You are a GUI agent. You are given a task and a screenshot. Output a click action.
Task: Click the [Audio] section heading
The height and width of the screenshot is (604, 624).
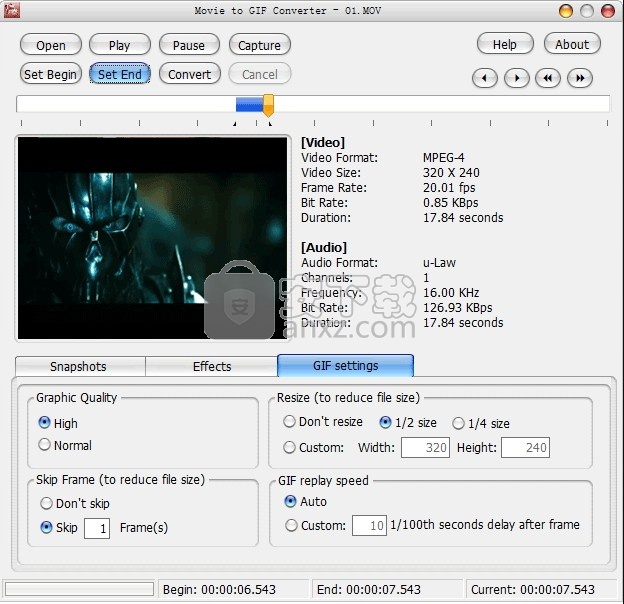324,247
